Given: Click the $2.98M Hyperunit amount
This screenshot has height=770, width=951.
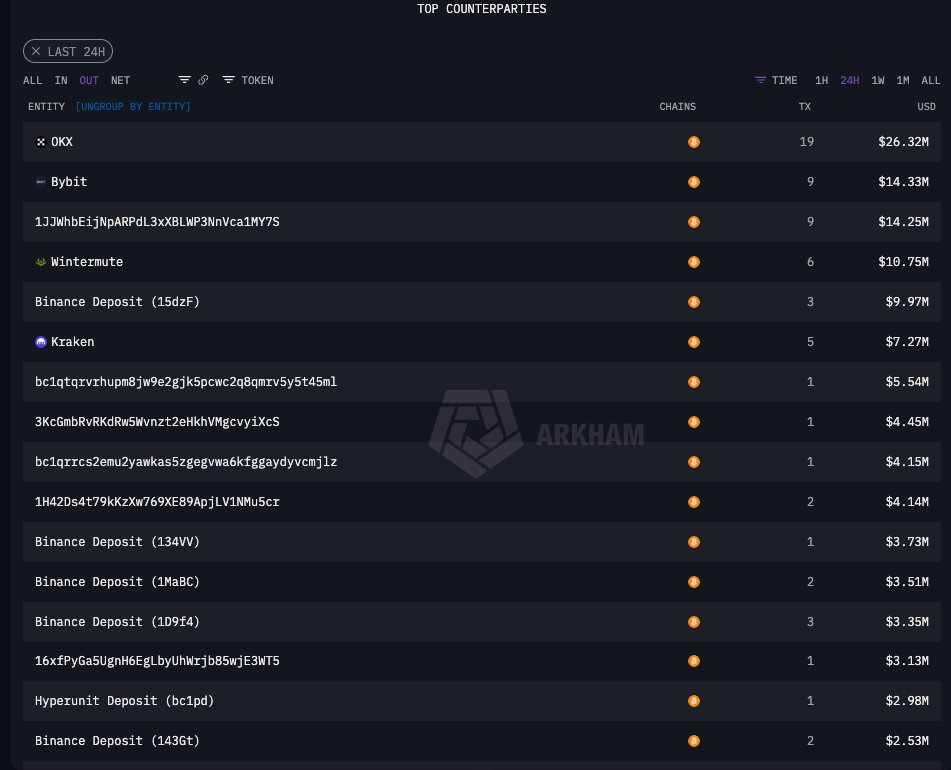Looking at the screenshot, I should pyautogui.click(x=907, y=701).
